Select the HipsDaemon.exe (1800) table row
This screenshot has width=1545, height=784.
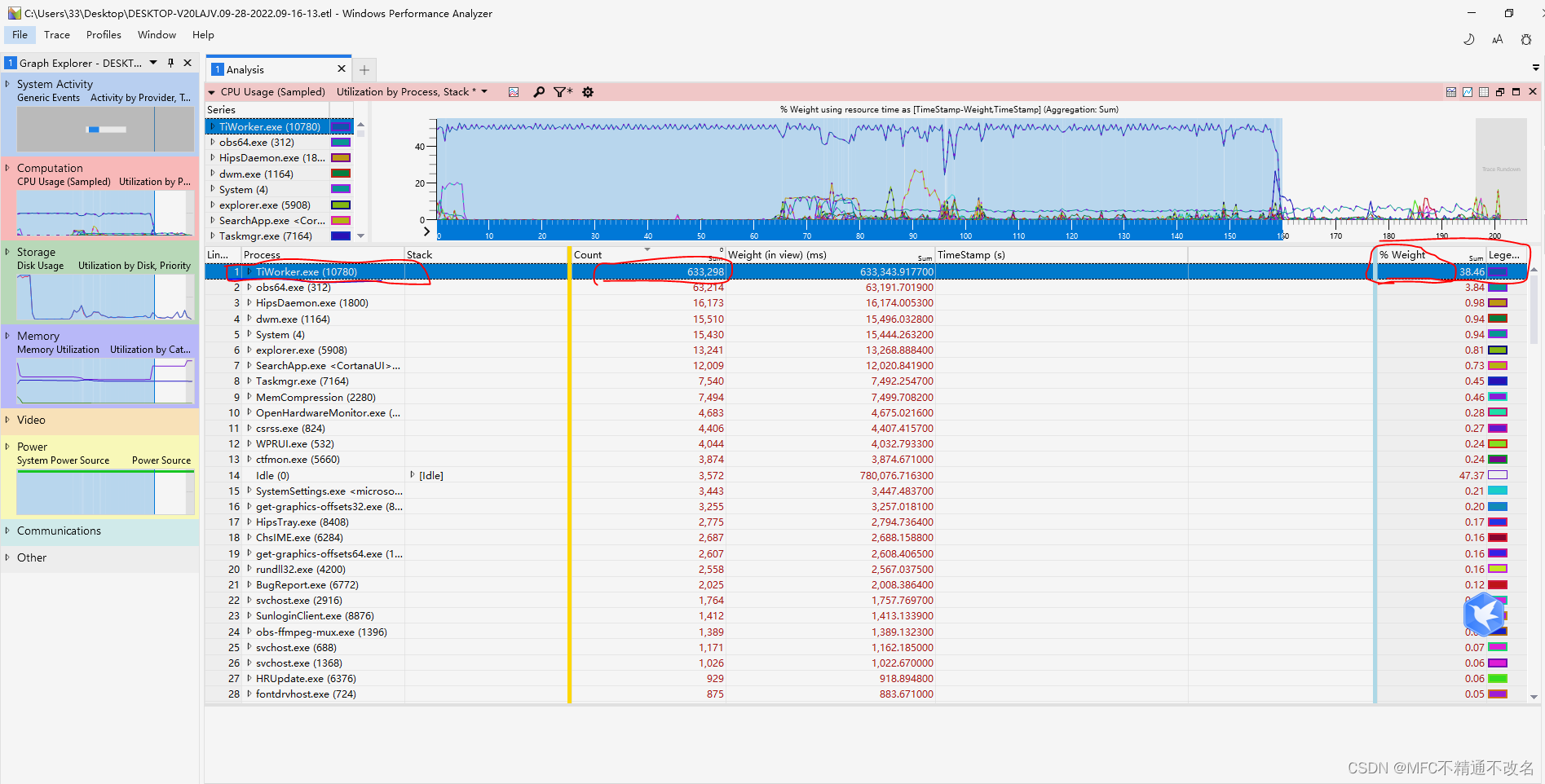click(x=866, y=303)
